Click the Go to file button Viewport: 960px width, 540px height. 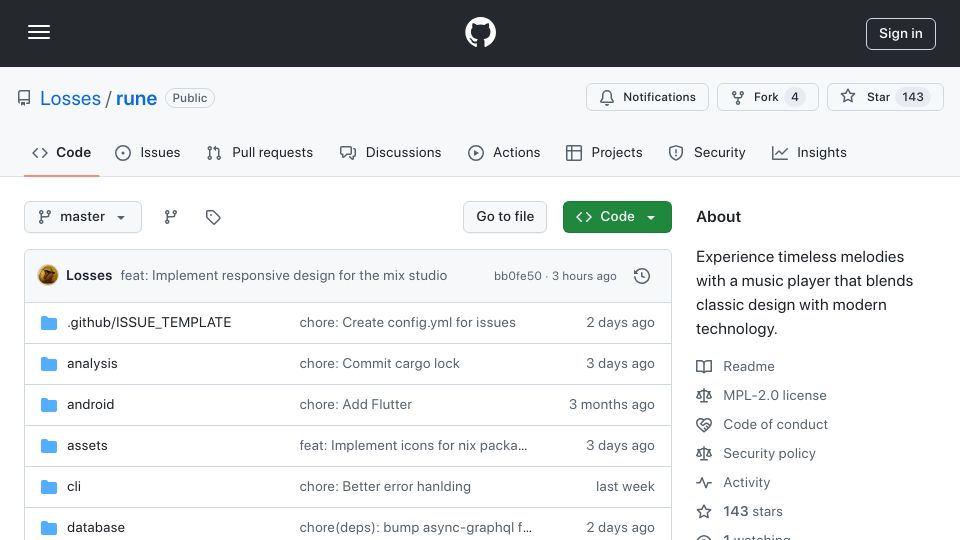504,217
